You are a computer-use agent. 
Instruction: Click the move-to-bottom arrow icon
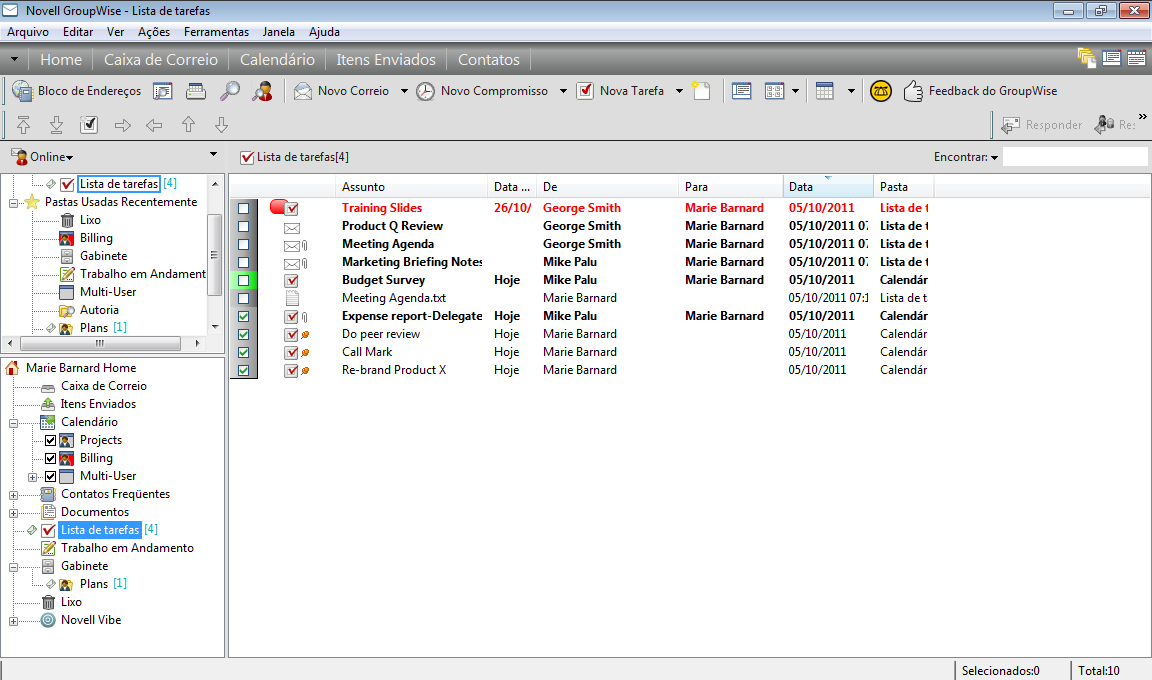point(57,125)
